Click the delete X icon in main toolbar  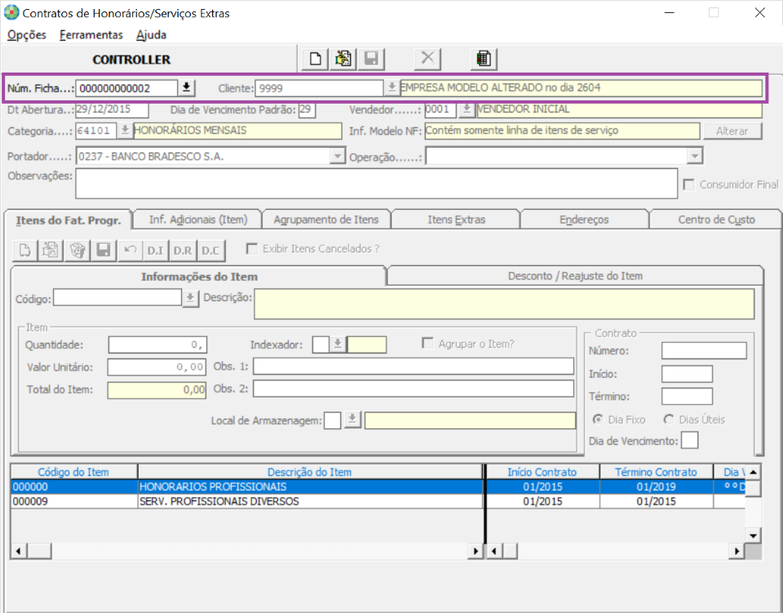(427, 58)
